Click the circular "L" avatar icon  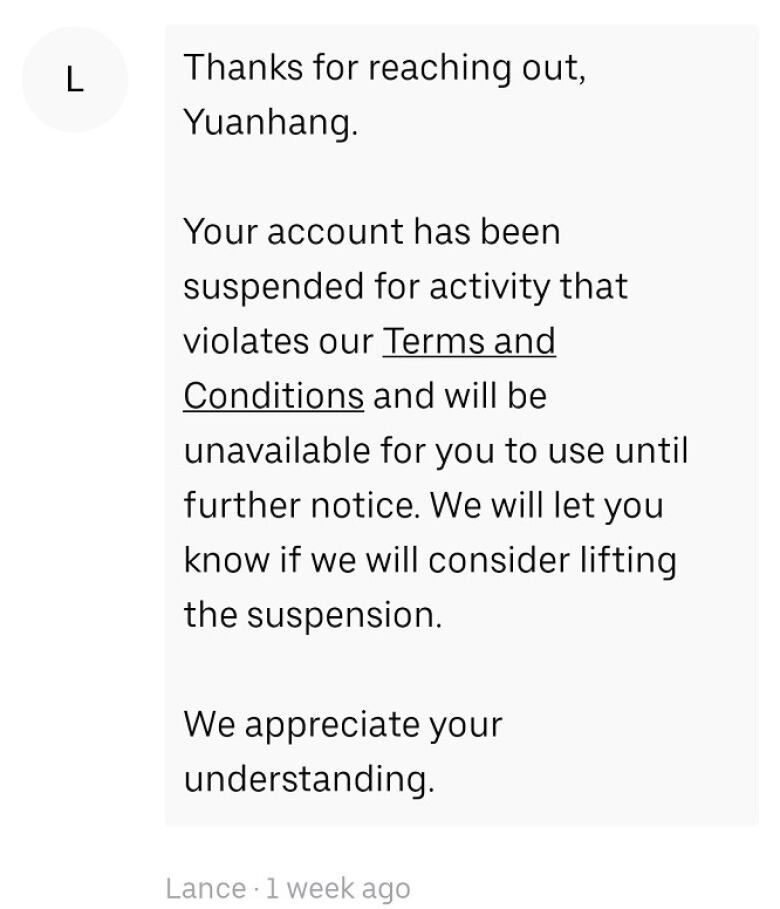tap(75, 79)
